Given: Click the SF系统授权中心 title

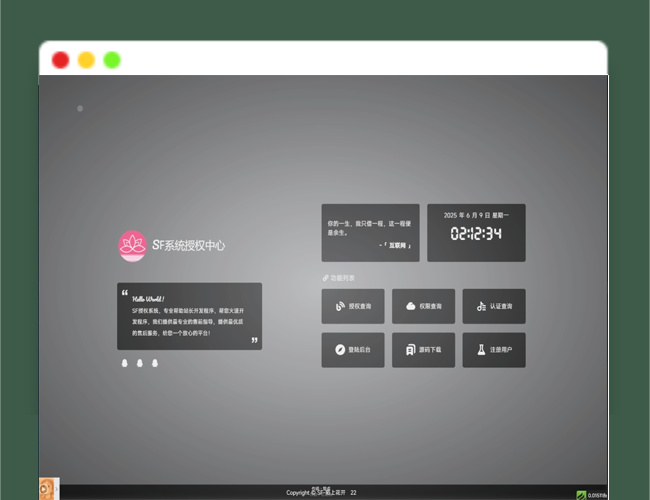Looking at the screenshot, I should click(x=188, y=245).
